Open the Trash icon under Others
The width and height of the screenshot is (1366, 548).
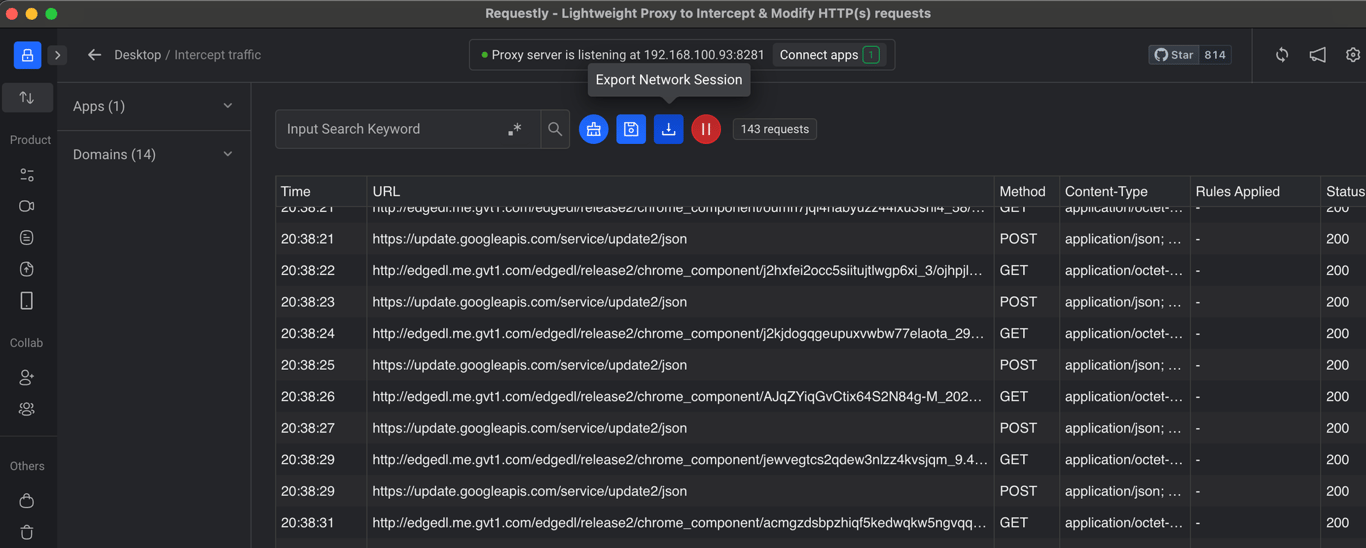click(27, 532)
